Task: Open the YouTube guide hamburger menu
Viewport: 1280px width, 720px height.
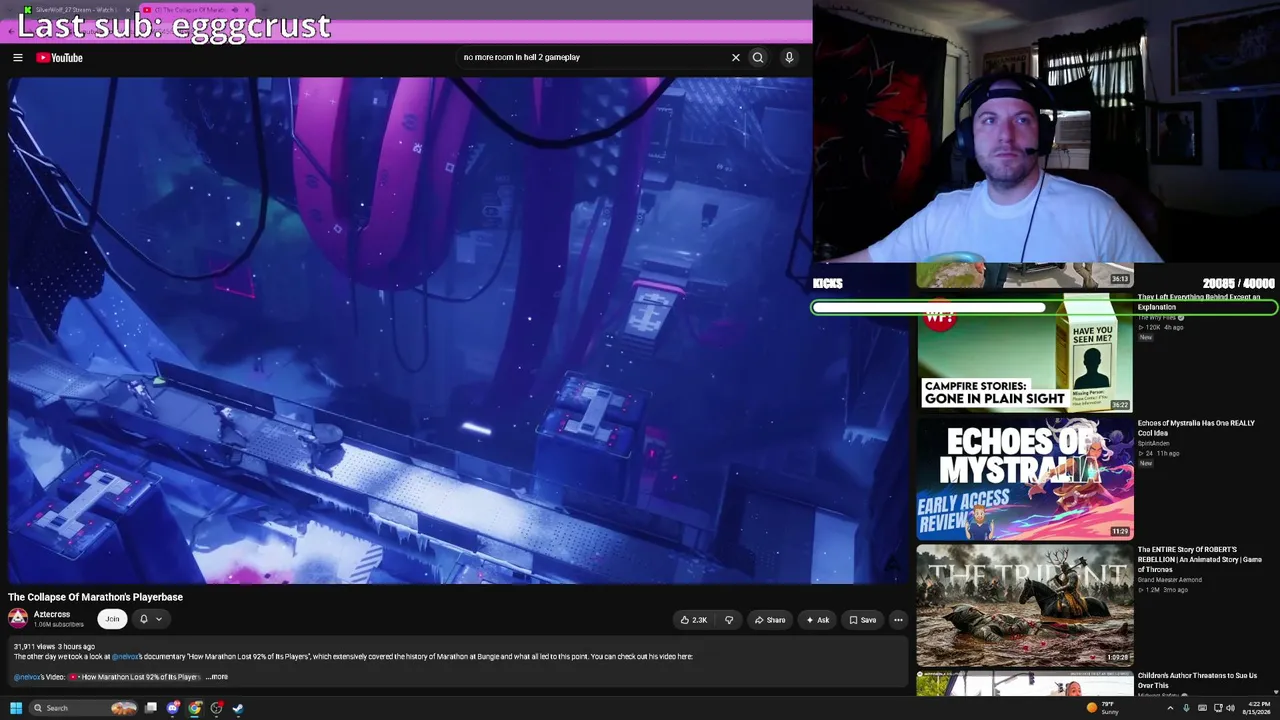Action: (17, 58)
